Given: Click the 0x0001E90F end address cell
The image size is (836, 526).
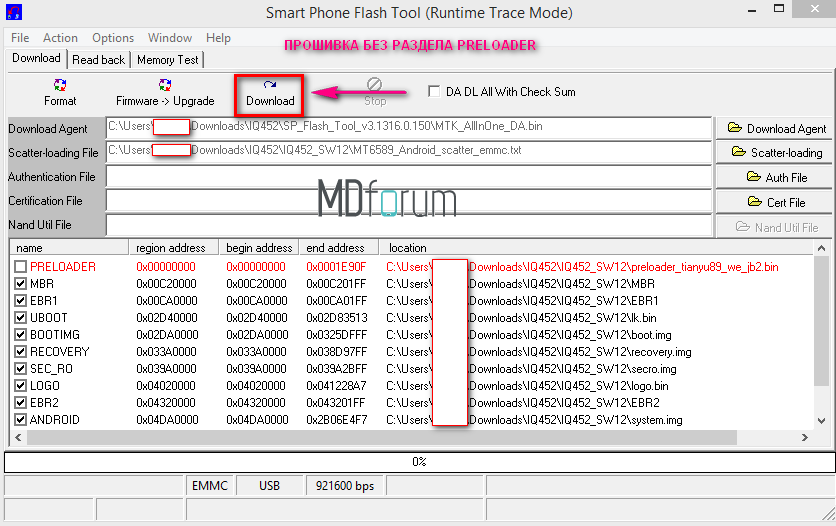Looking at the screenshot, I should [336, 266].
